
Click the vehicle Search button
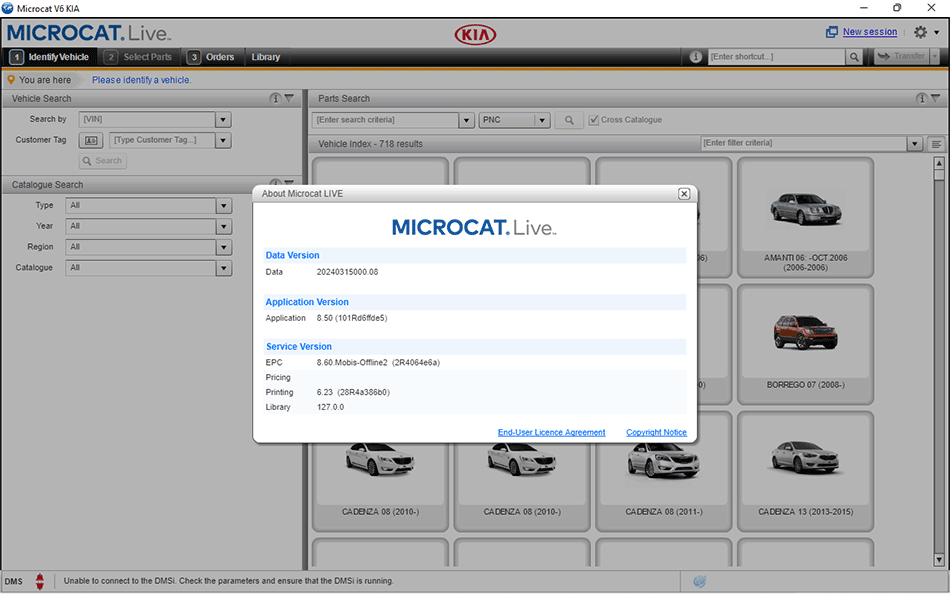(x=102, y=161)
